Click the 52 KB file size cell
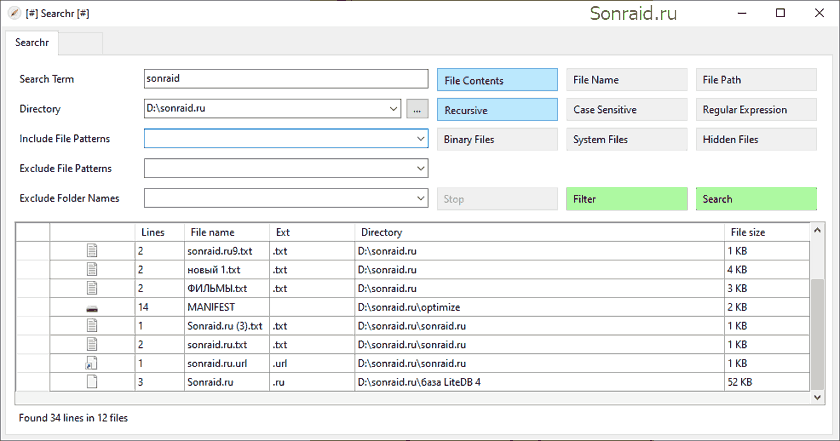 767,382
